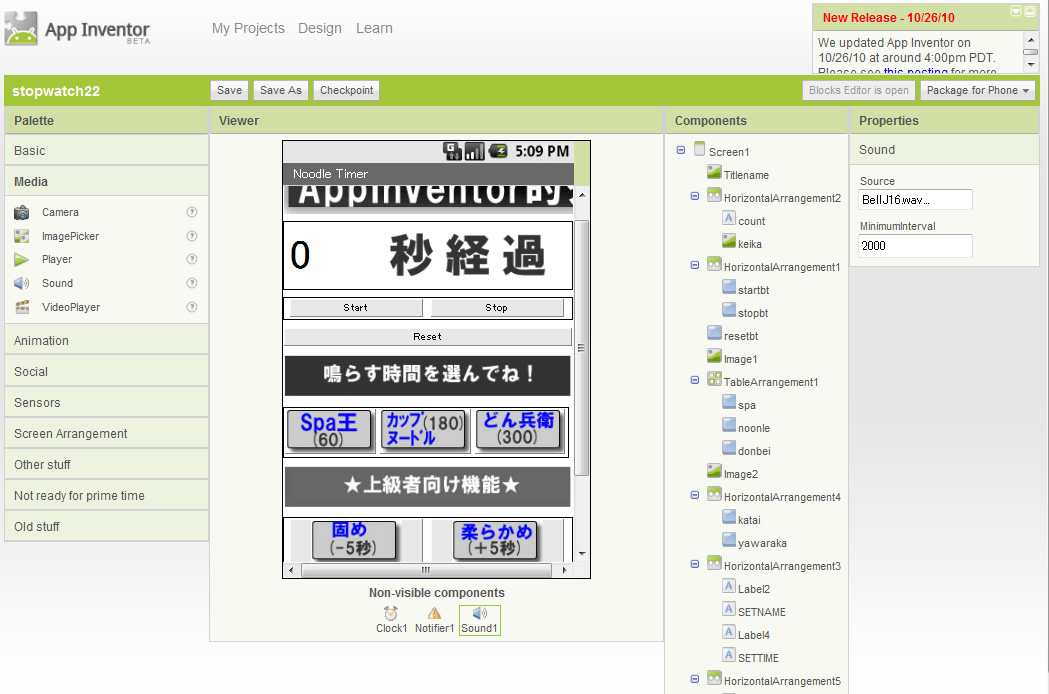
Task: Click the Titlename image icon in tree
Action: coord(714,173)
